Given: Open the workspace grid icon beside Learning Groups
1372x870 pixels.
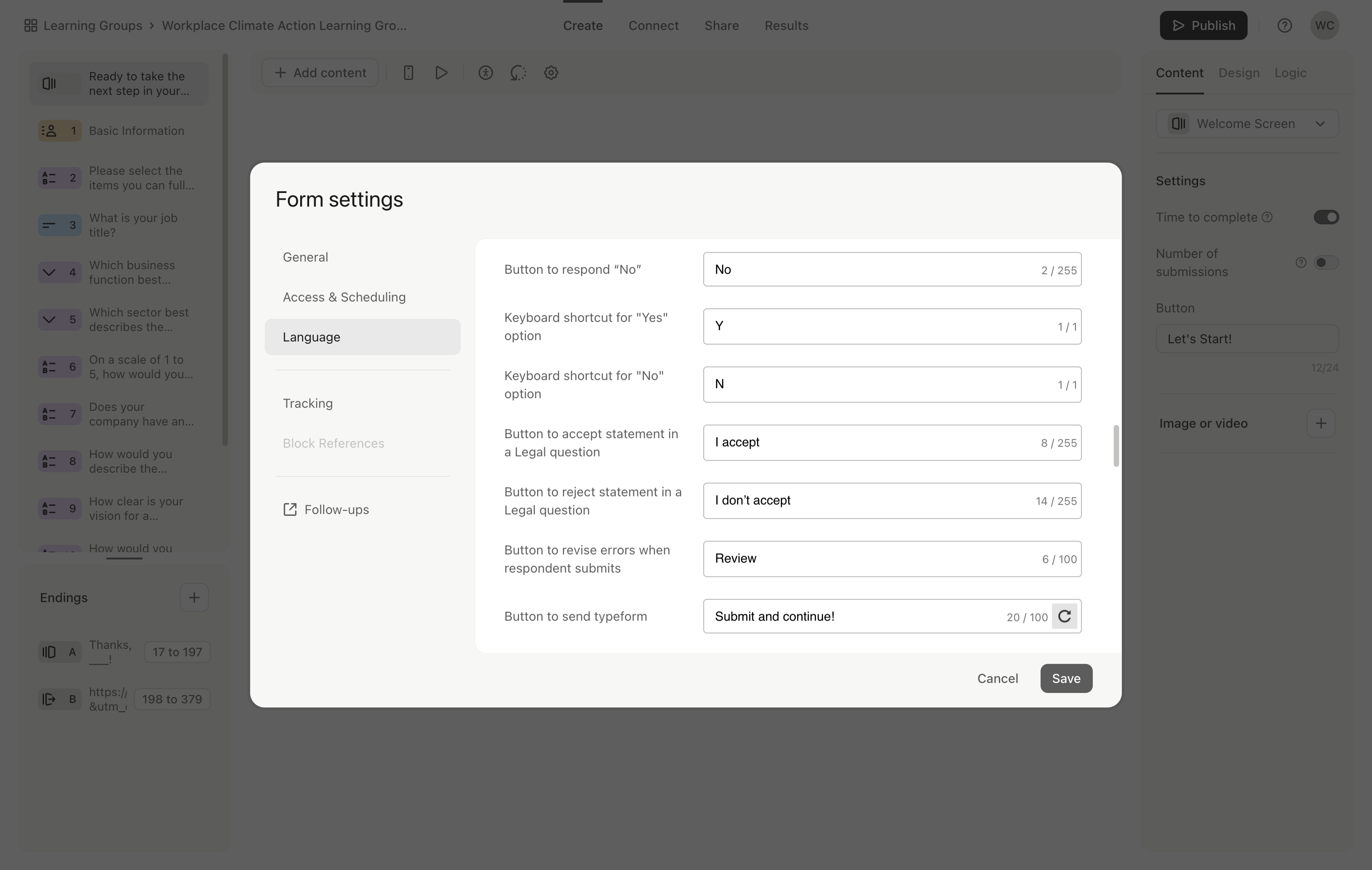Looking at the screenshot, I should click(x=31, y=25).
